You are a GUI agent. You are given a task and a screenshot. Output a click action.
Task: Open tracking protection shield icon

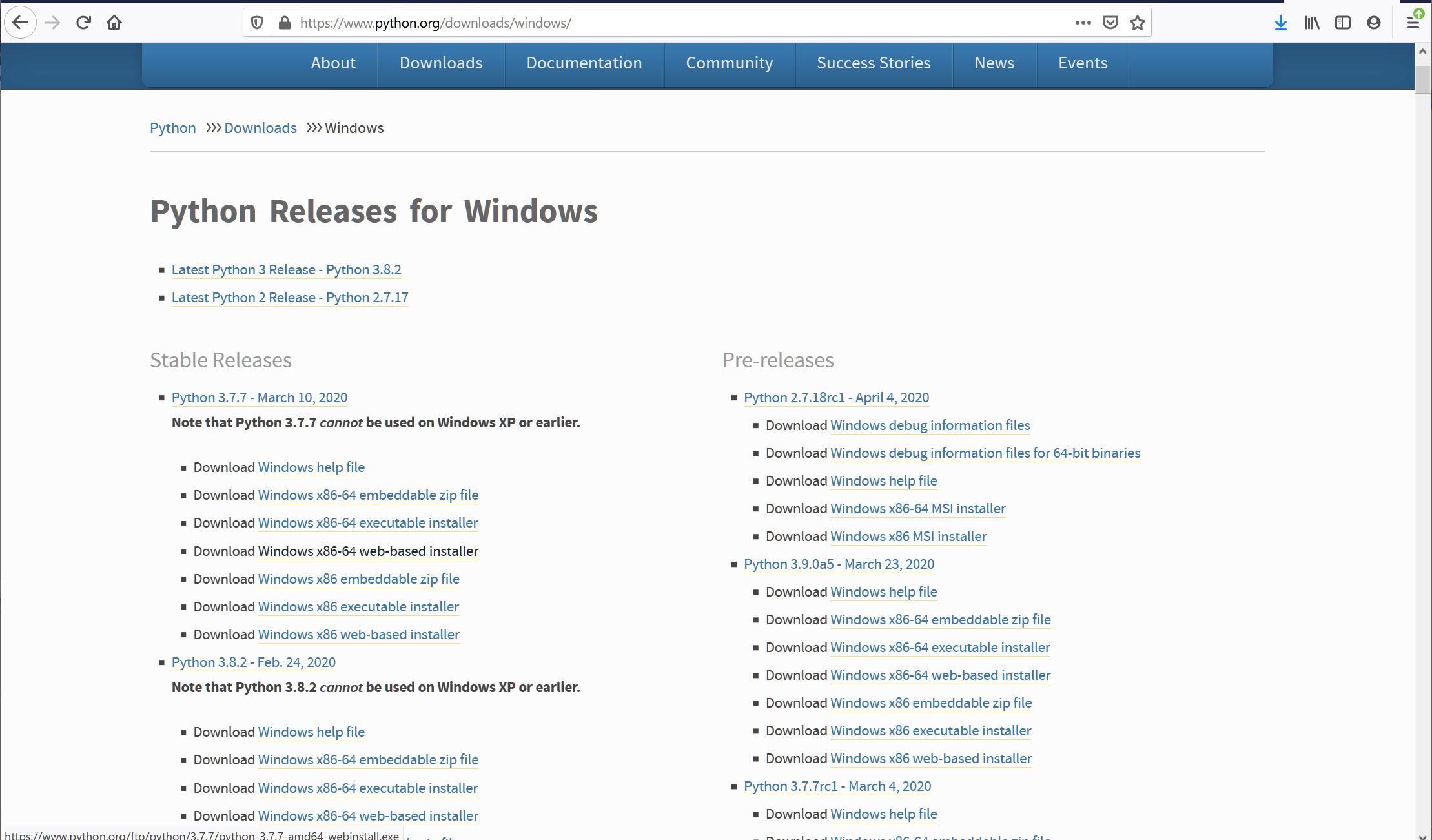click(x=257, y=23)
